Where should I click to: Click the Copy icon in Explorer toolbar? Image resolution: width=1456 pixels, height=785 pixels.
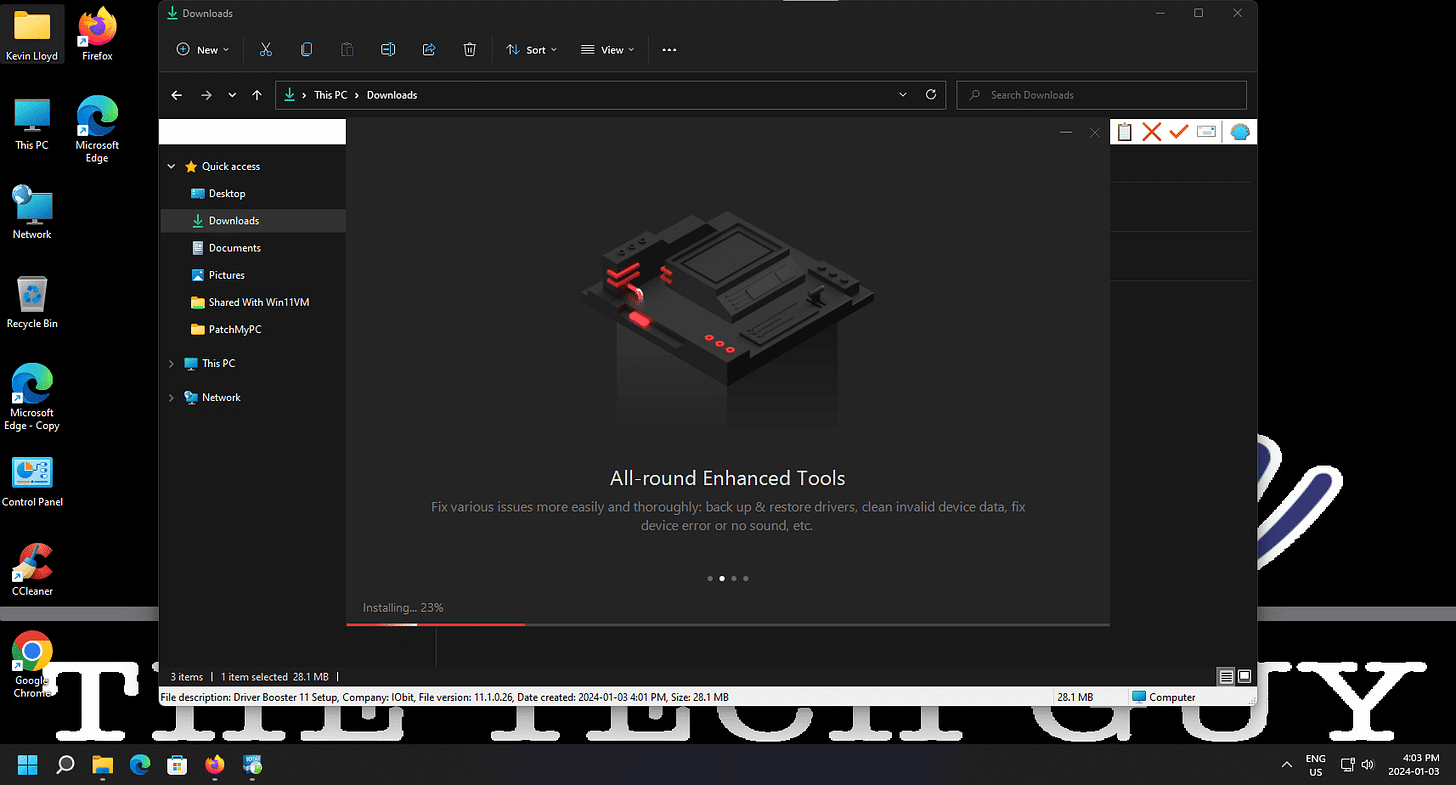[306, 50]
